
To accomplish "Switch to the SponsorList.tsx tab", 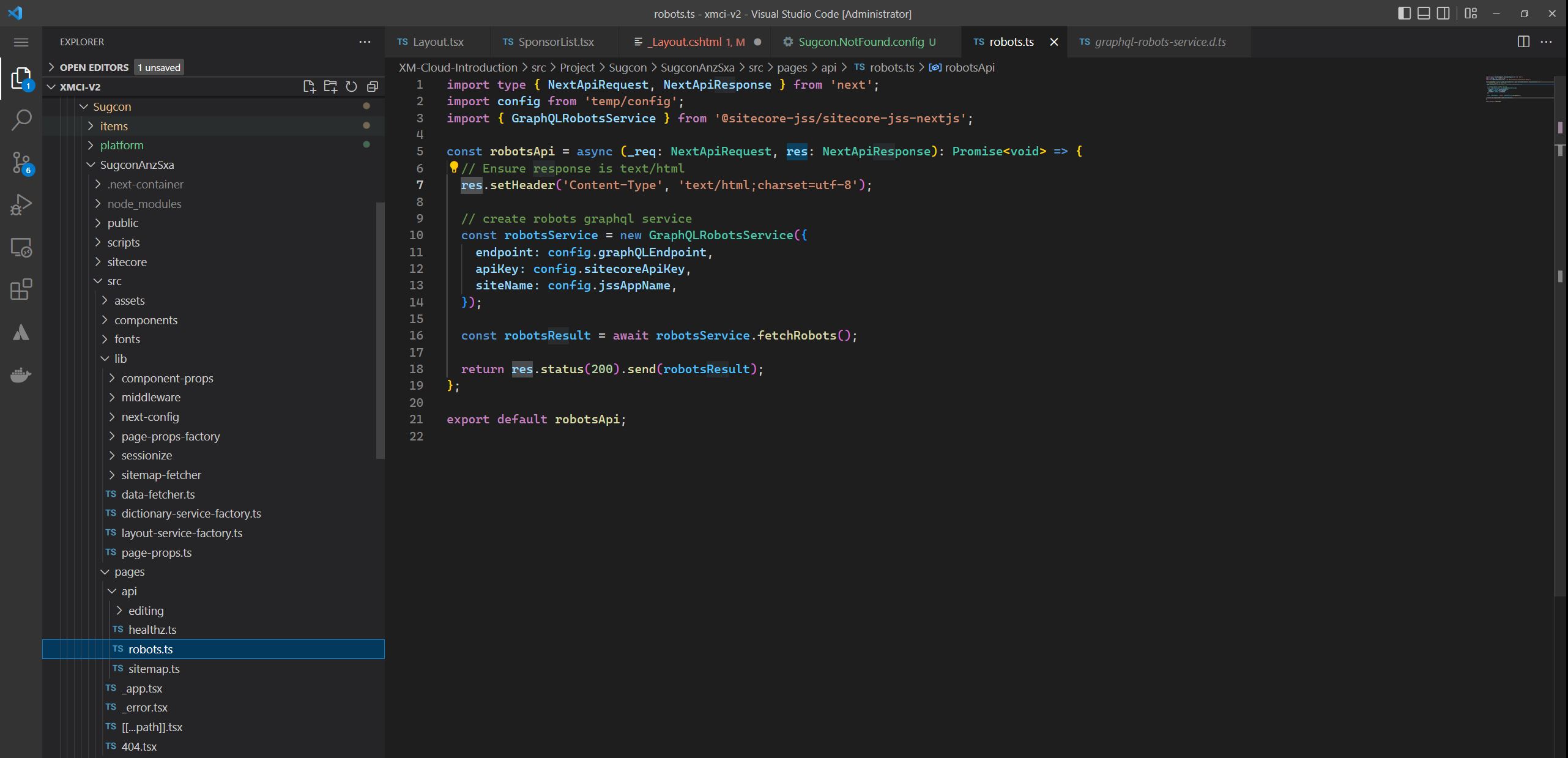I will pos(554,42).
